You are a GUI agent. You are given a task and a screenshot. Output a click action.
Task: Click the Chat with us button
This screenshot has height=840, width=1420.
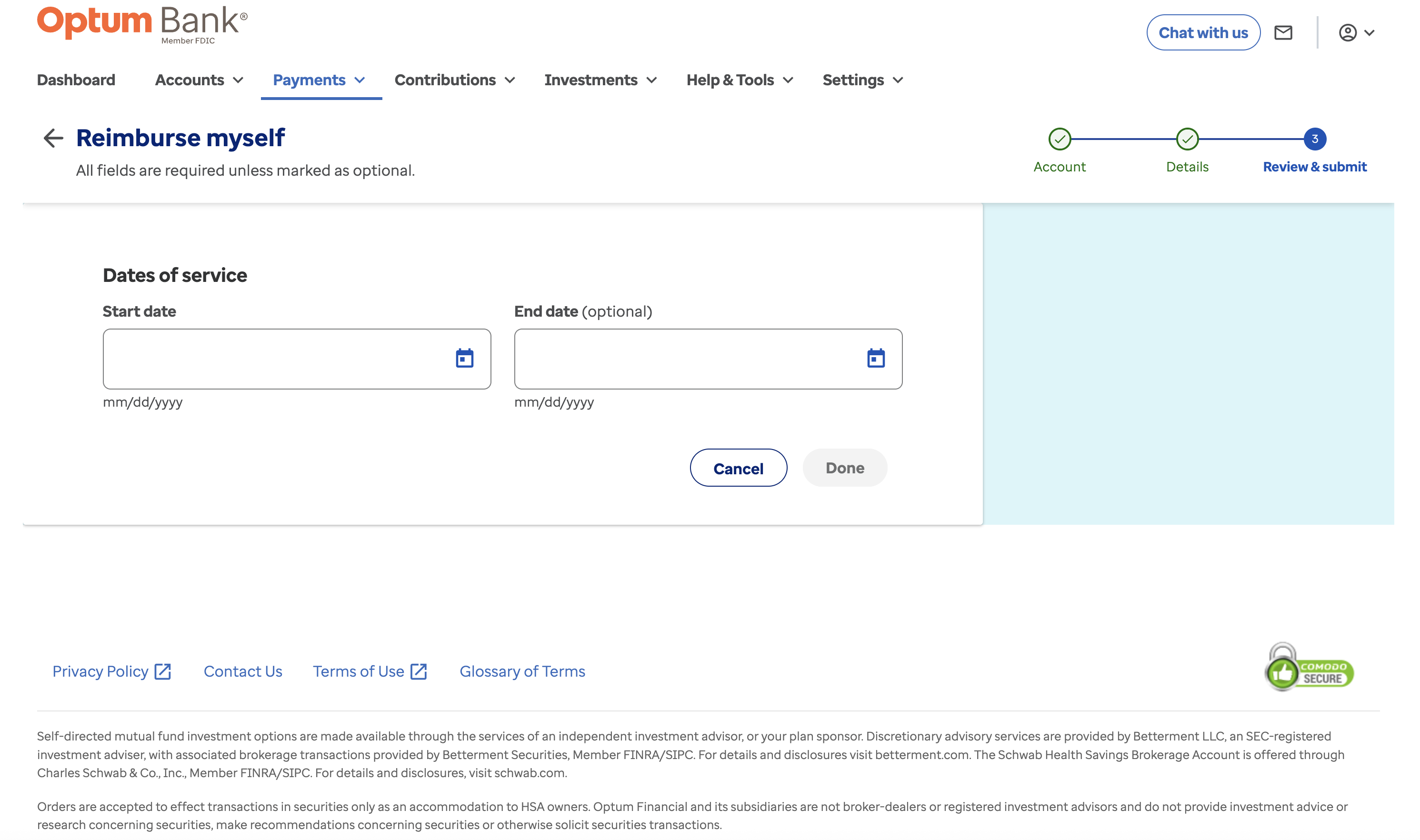1203,33
